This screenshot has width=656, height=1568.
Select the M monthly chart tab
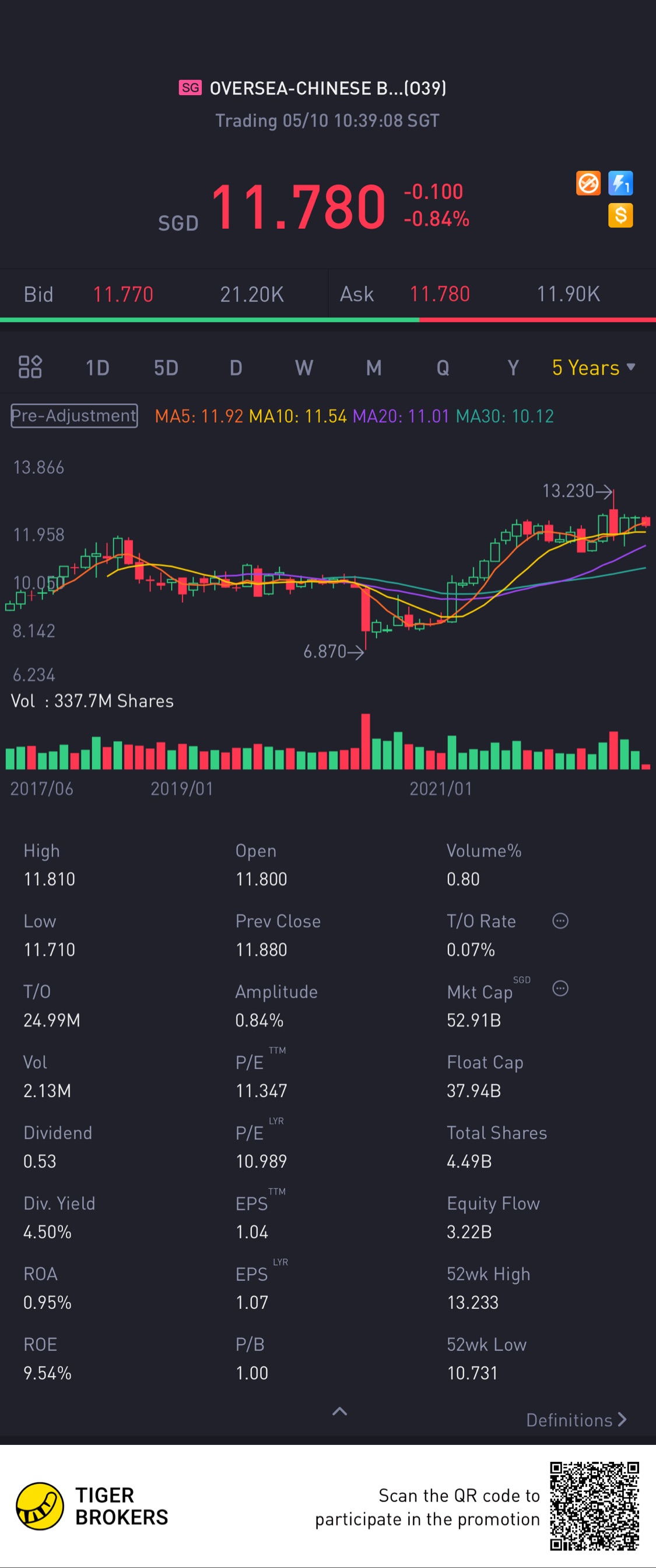(374, 368)
